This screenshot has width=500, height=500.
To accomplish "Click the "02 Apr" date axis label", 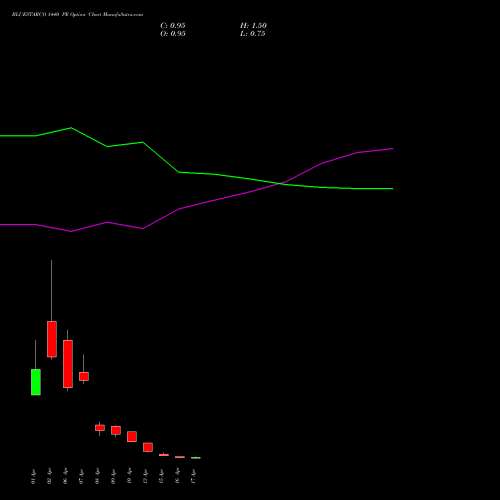I will [49, 476].
